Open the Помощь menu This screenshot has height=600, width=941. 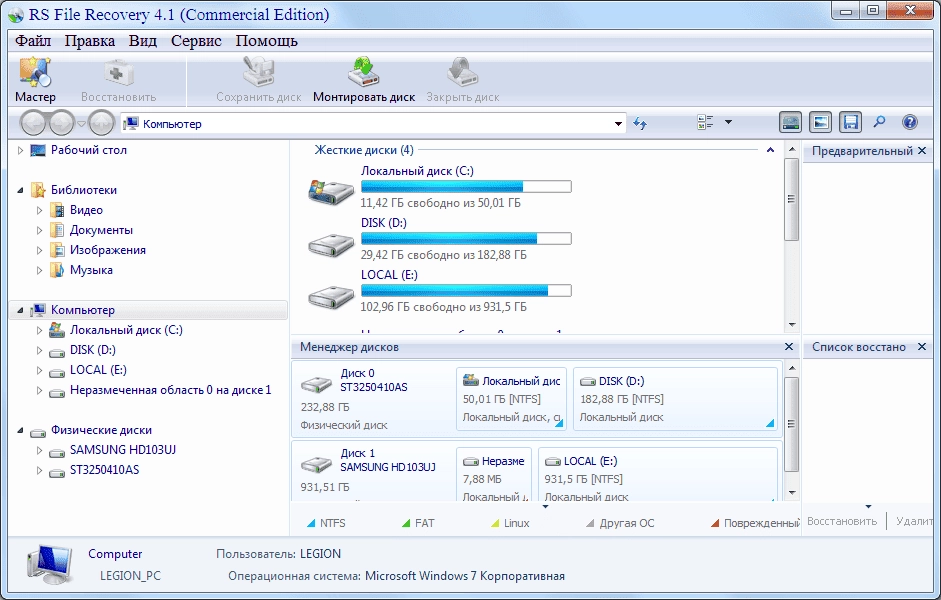(x=266, y=41)
